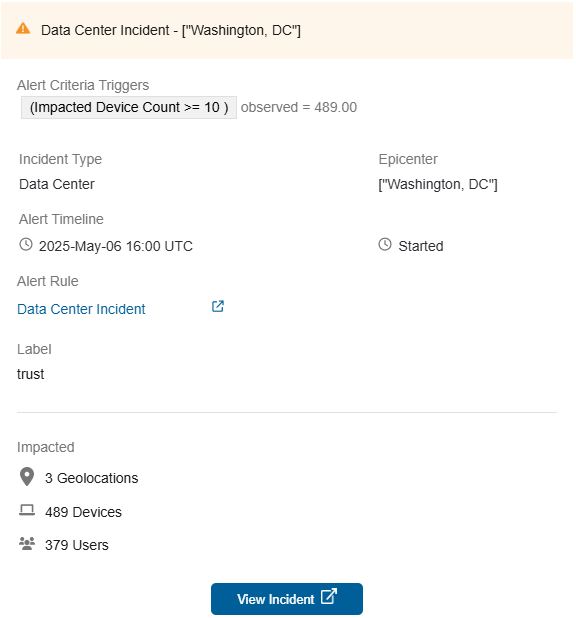The image size is (576, 618).
Task: Select the map pin Geolocations icon
Action: click(x=27, y=477)
